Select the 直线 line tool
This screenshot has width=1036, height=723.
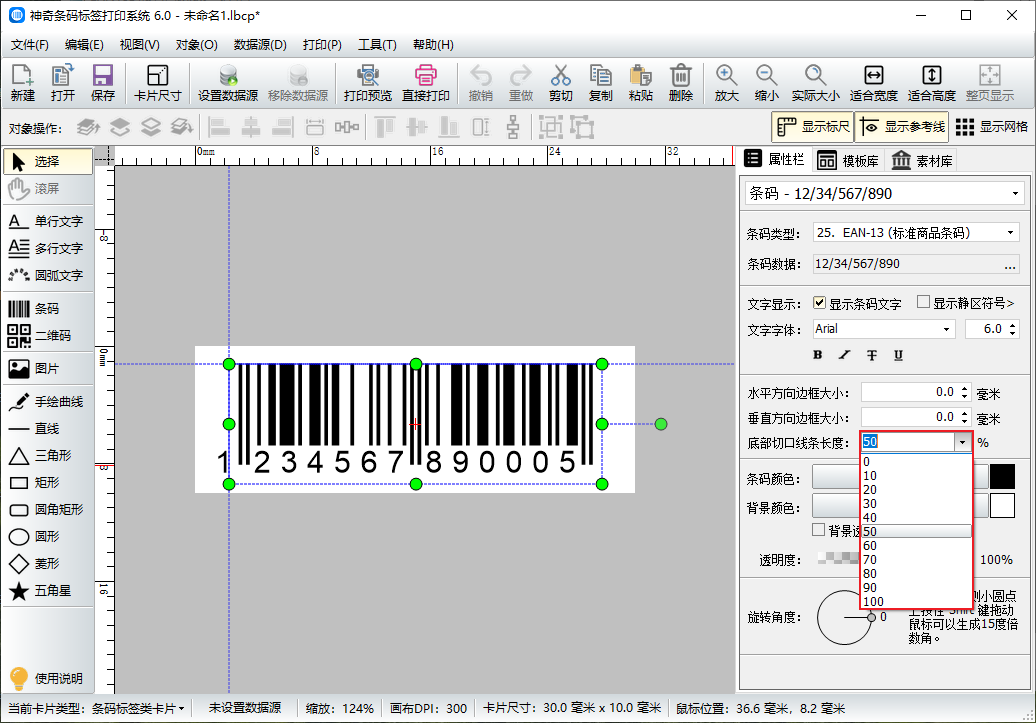(x=48, y=429)
